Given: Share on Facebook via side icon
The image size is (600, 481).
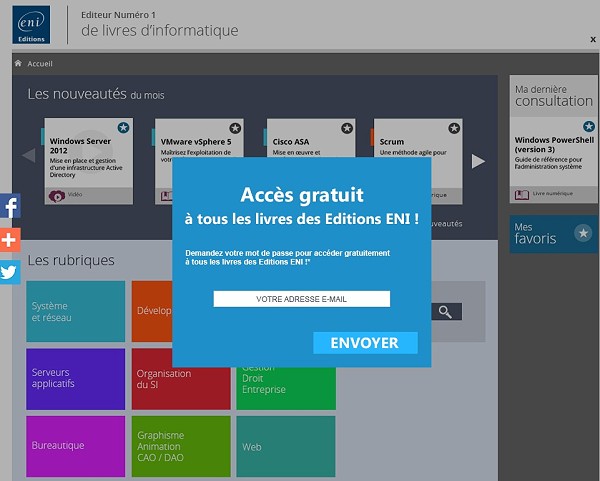Looking at the screenshot, I should point(10,206).
